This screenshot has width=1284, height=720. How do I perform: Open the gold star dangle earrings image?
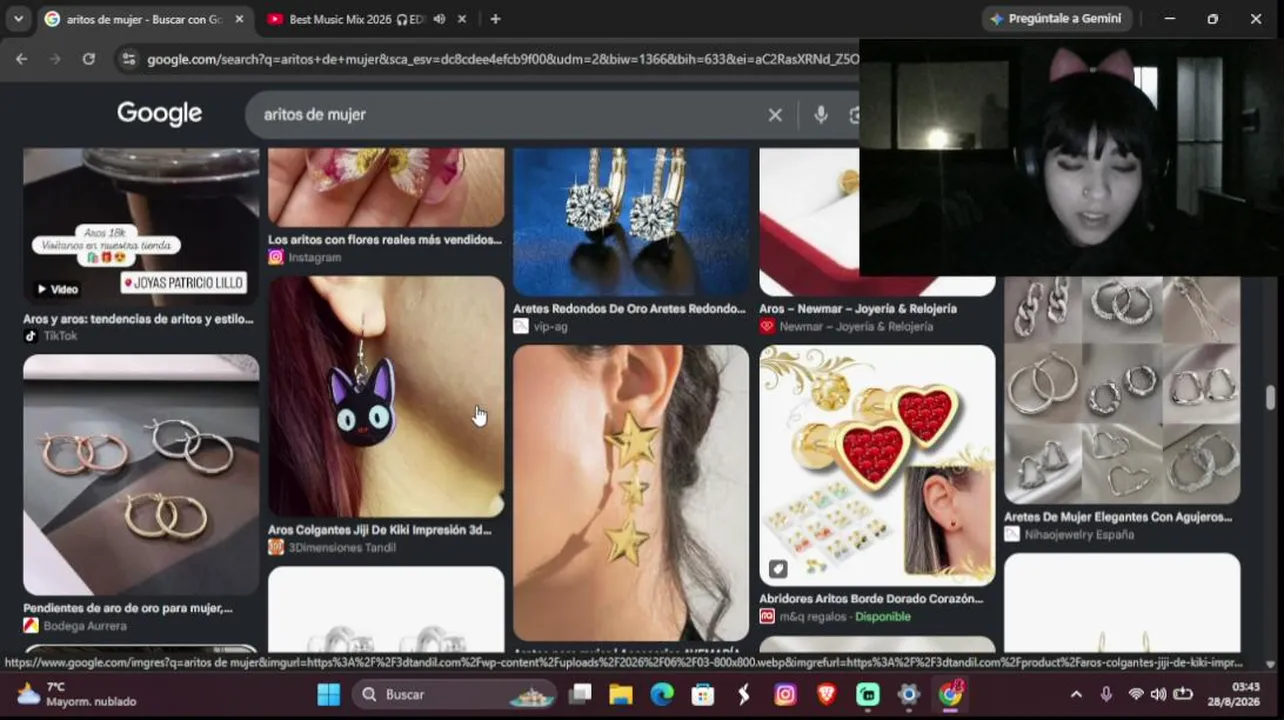click(x=631, y=493)
